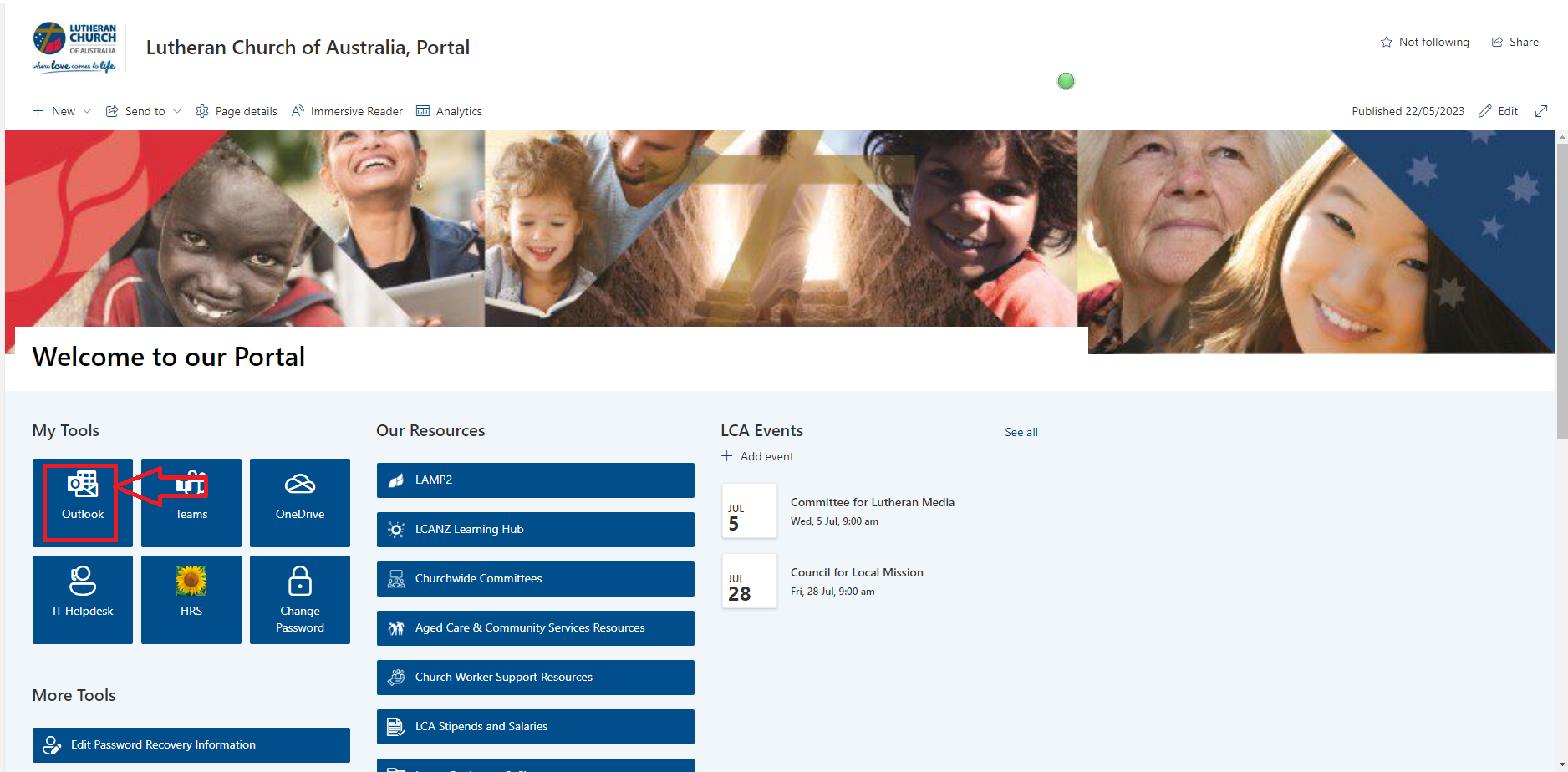1568x772 pixels.
Task: Launch Immersive Reader
Action: 347,111
